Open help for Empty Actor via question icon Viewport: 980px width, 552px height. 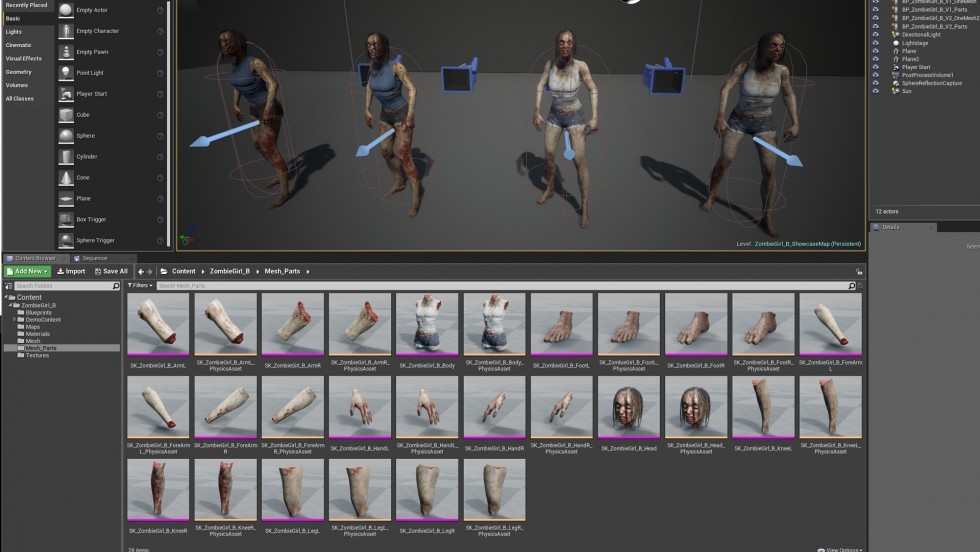(x=160, y=10)
